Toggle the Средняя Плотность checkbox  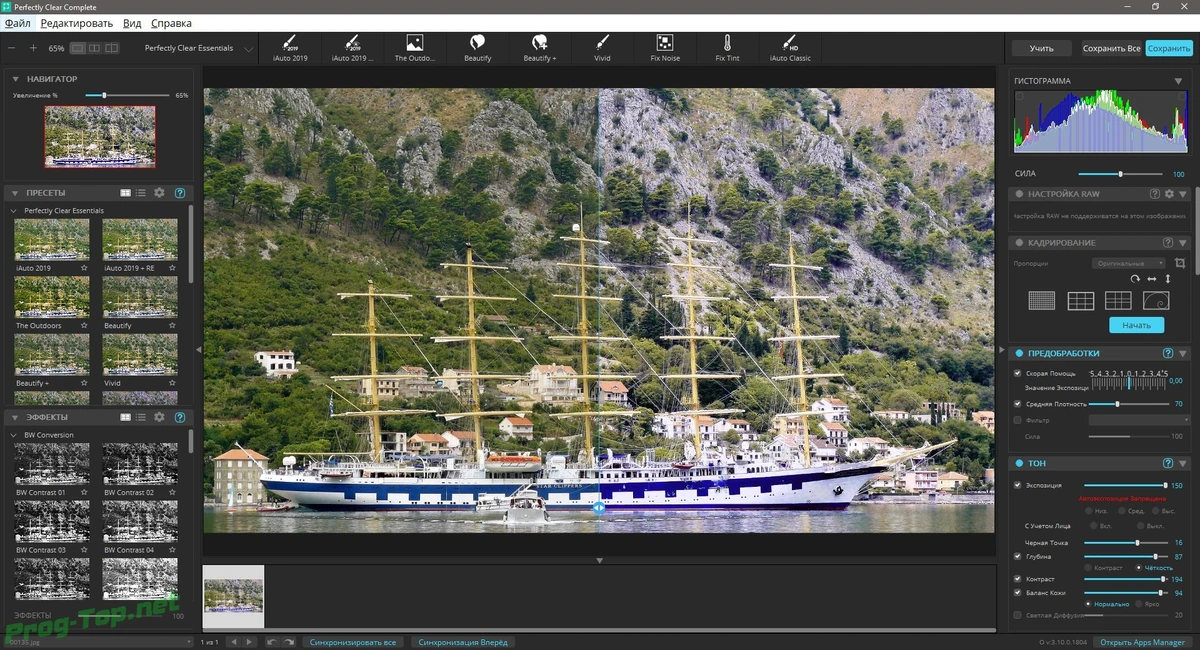click(x=1018, y=403)
